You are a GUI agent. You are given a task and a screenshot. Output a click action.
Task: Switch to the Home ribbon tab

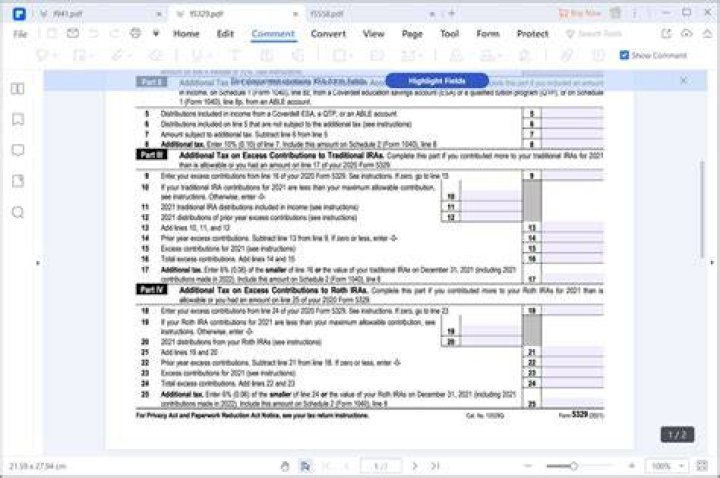click(x=186, y=34)
